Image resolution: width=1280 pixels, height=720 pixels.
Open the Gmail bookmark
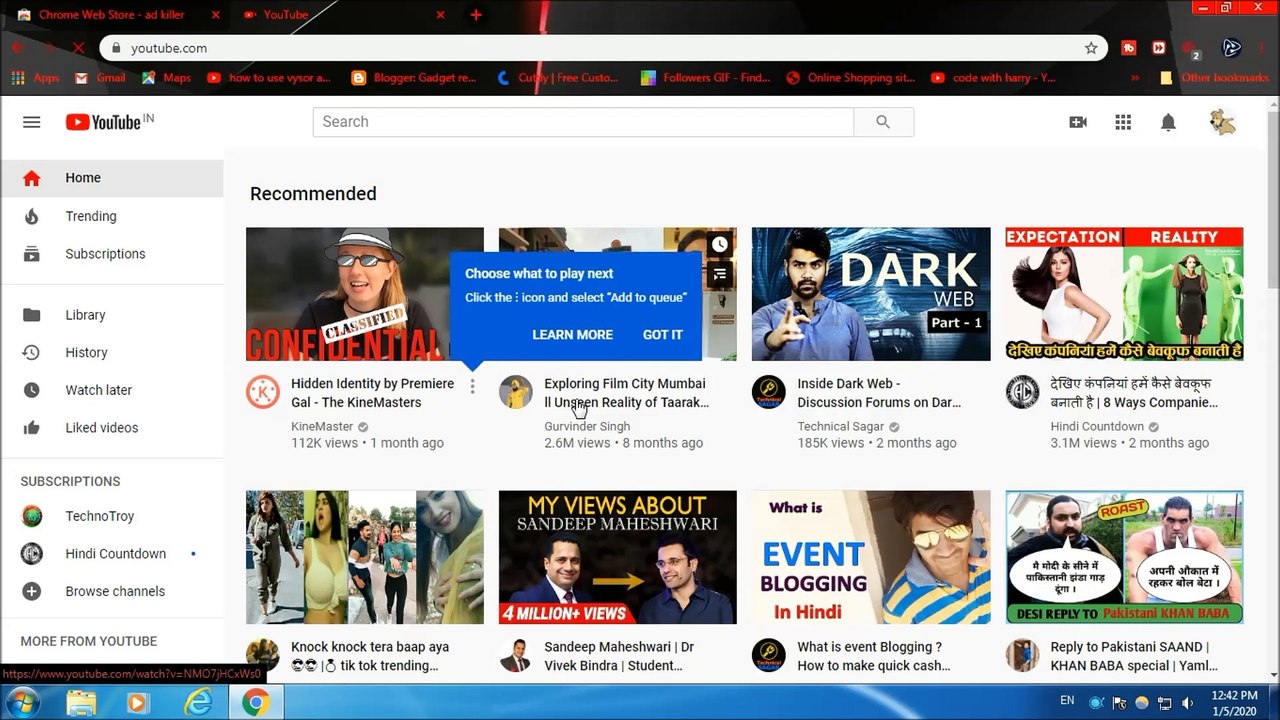coord(100,77)
